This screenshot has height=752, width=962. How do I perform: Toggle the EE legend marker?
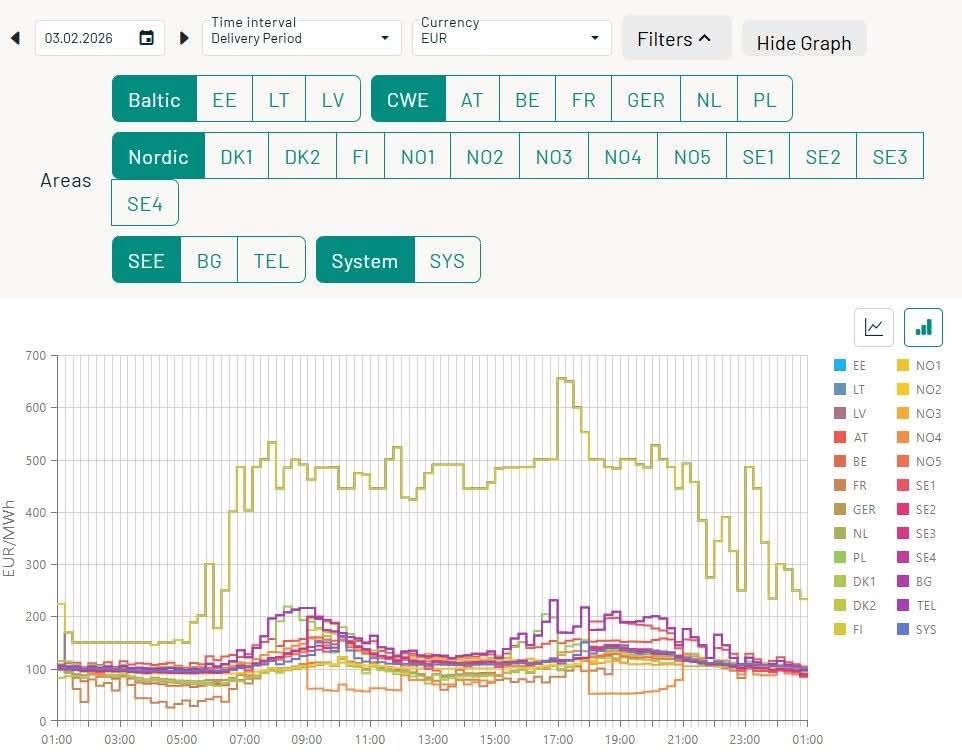840,366
